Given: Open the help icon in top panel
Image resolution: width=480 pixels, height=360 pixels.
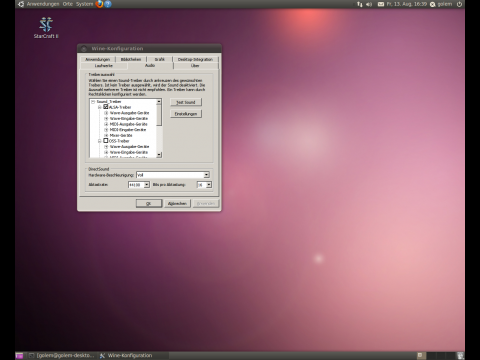Looking at the screenshot, I should 108,4.
